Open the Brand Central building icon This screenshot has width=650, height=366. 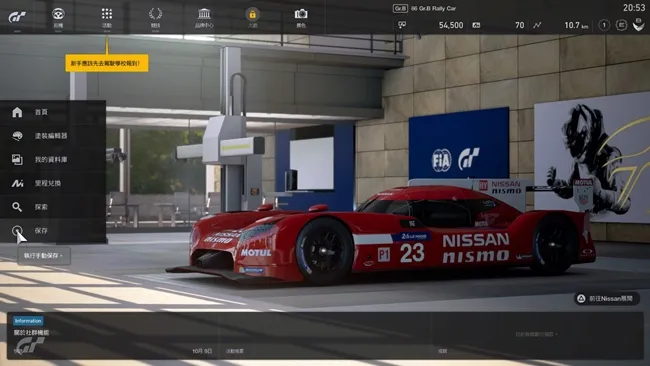204,14
